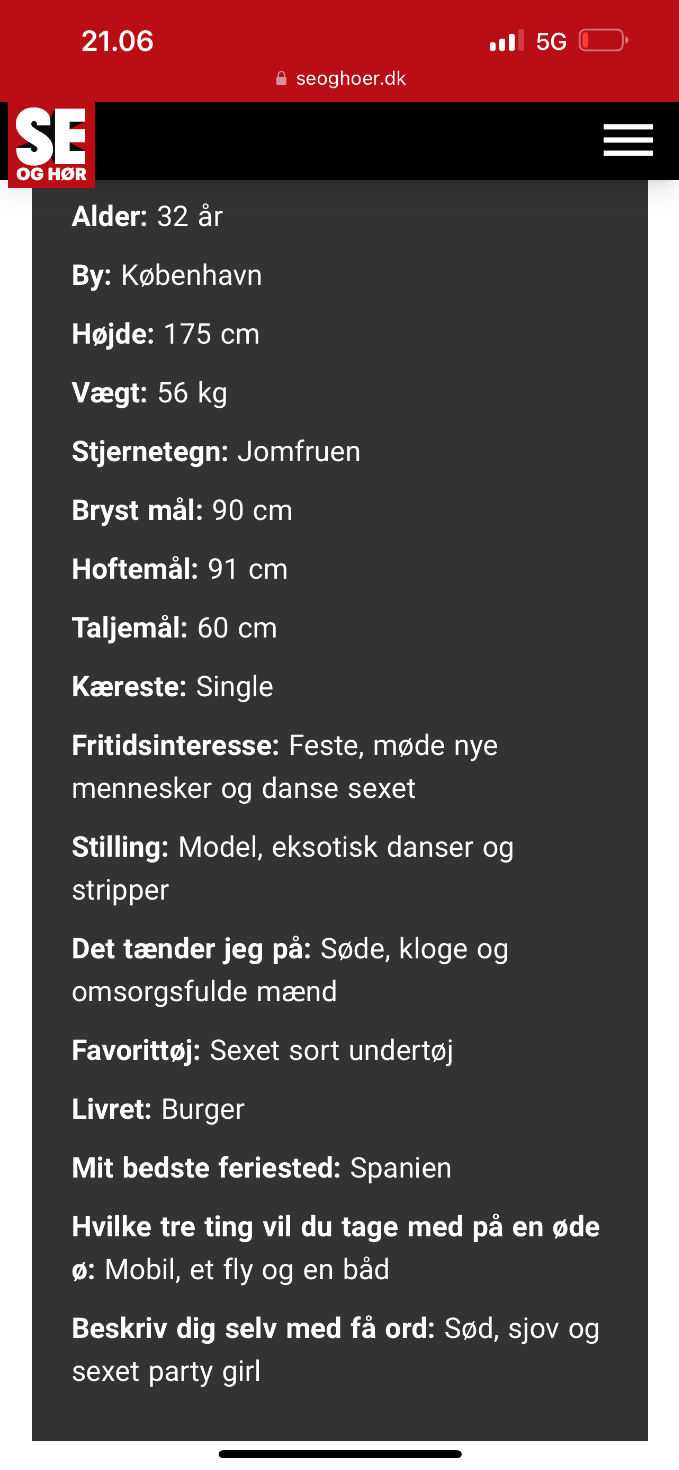Tap the home indicator bar at bottom
This screenshot has height=1470, width=679.
pos(340,1454)
